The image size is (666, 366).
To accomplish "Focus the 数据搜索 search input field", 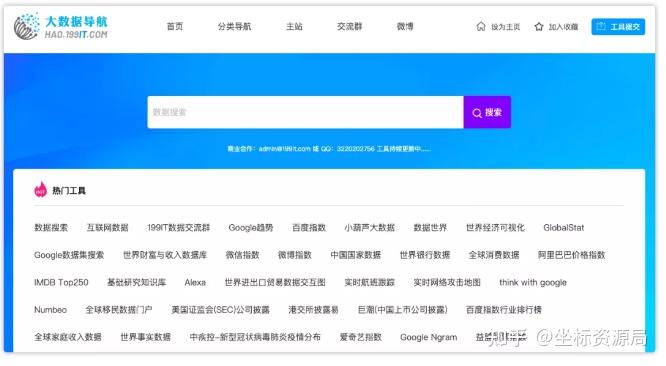I will pyautogui.click(x=305, y=112).
